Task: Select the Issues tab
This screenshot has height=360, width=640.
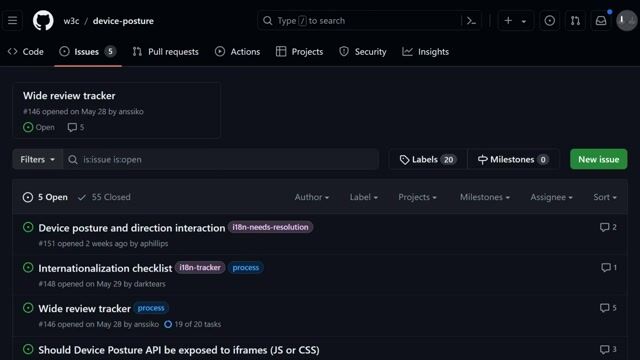Action: pos(88,52)
